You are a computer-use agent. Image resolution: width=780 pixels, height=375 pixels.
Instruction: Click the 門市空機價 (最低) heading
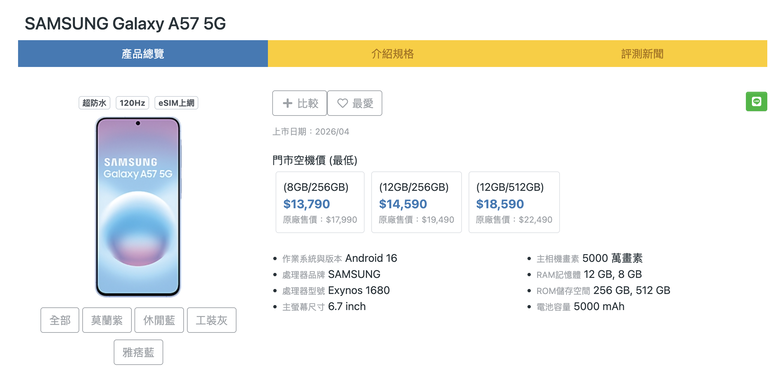pyautogui.click(x=315, y=160)
